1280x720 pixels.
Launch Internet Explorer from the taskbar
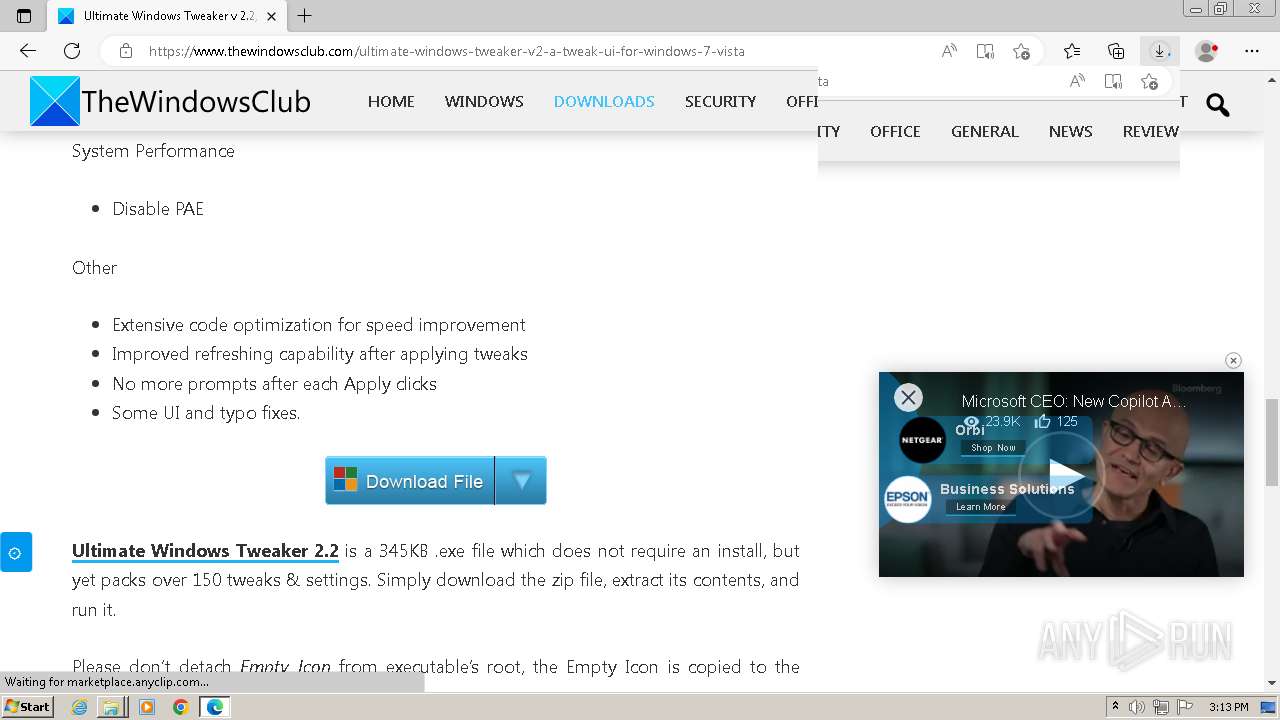pos(79,707)
